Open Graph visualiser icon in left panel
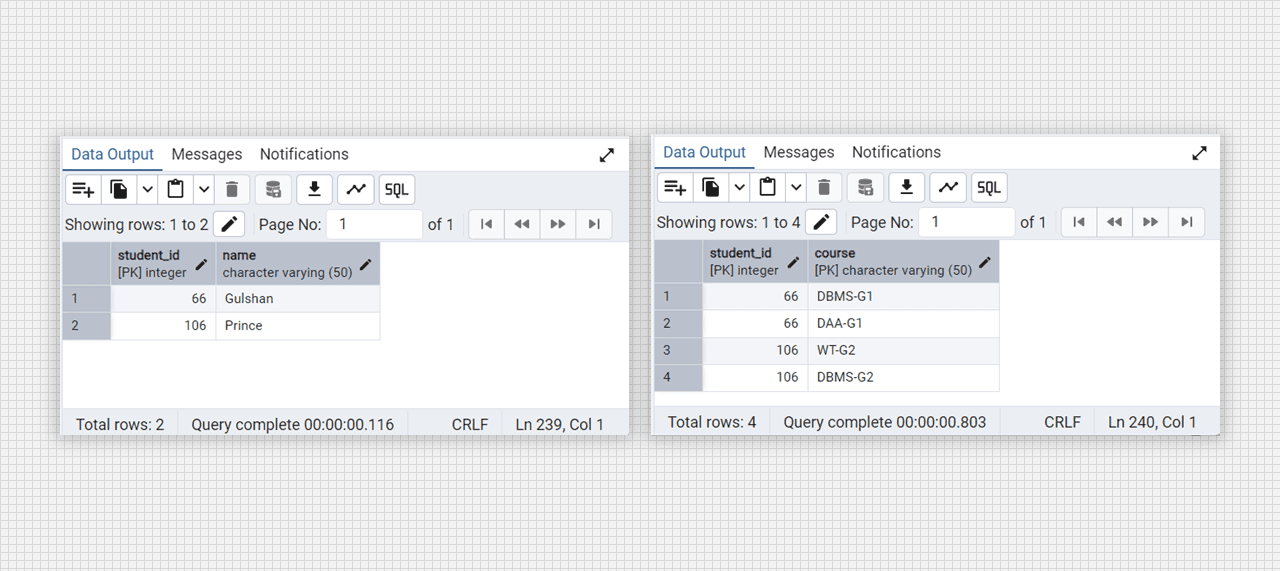 click(356, 189)
